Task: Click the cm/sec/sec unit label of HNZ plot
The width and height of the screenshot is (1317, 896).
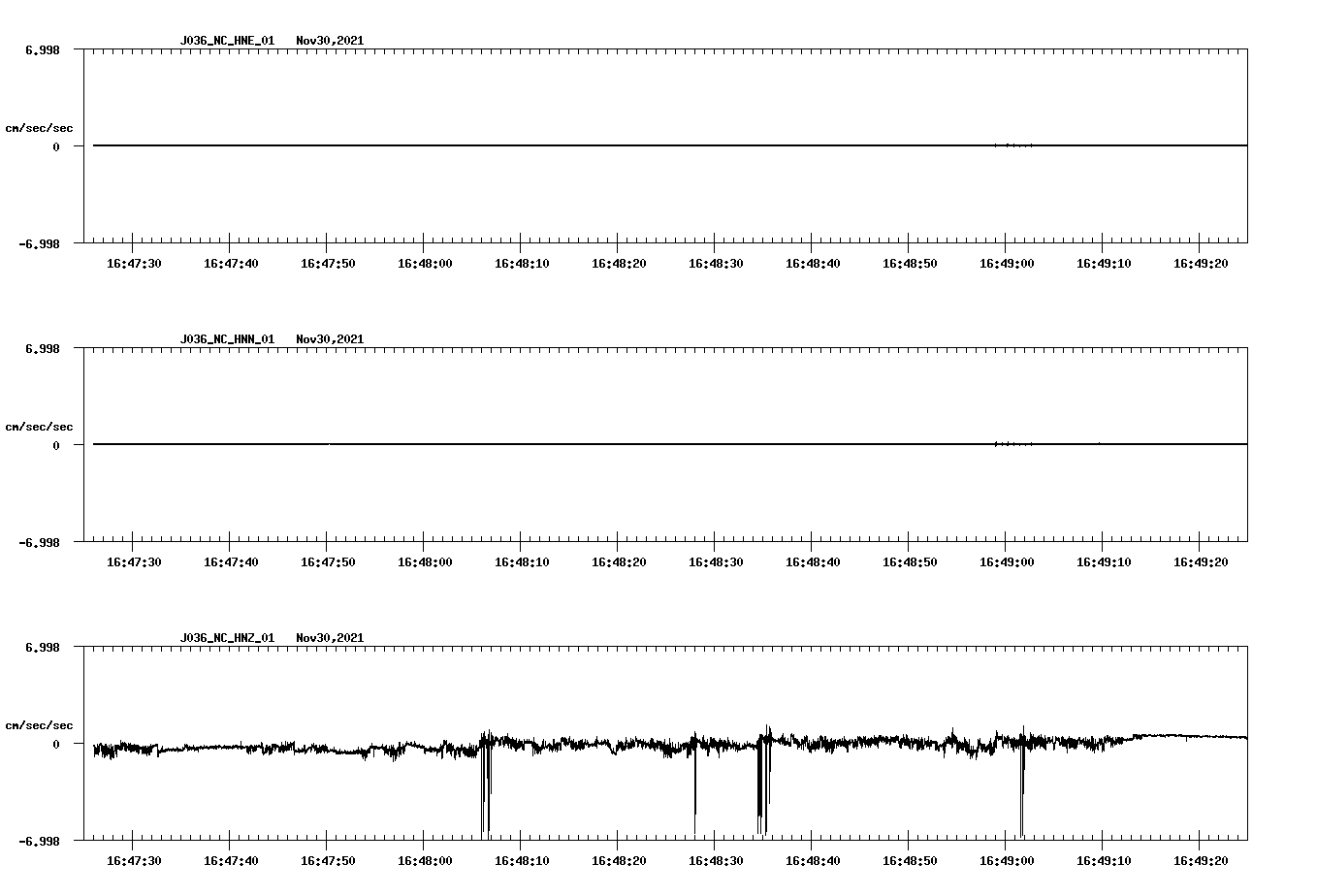Action: click(x=39, y=725)
